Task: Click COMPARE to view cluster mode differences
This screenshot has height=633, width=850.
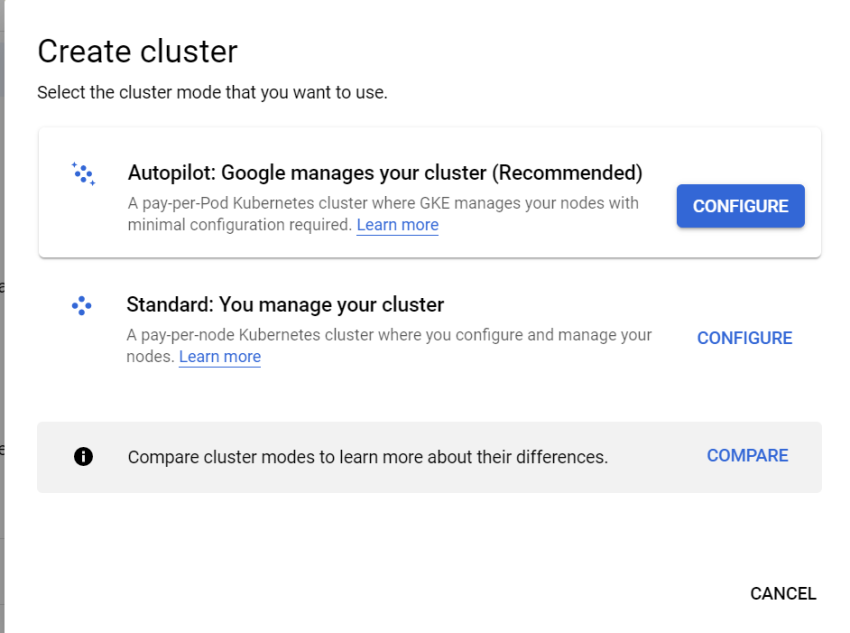Action: click(x=747, y=455)
